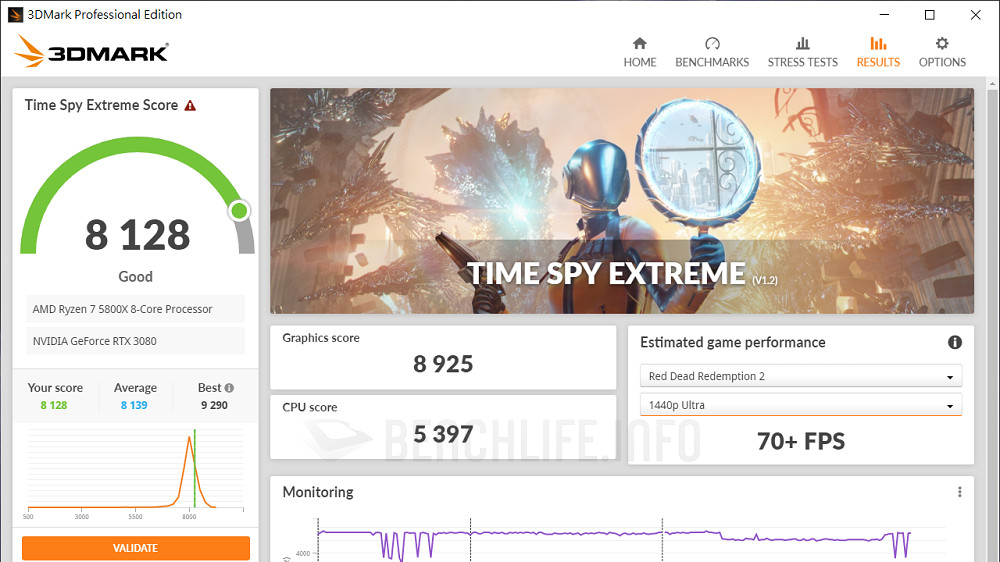Viewport: 1000px width, 562px height.
Task: Expand Red Dead Redemption 2 game dropdown
Action: click(800, 376)
